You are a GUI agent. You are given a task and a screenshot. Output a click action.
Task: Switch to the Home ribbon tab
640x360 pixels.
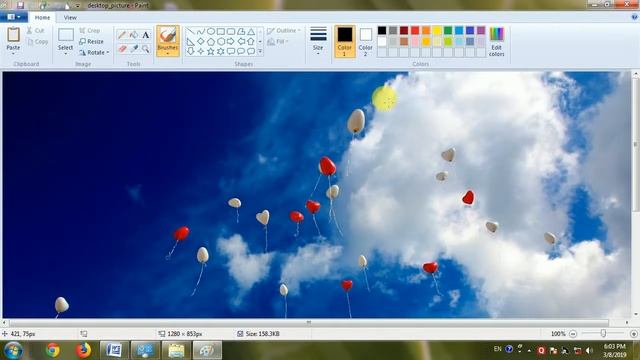tap(42, 18)
